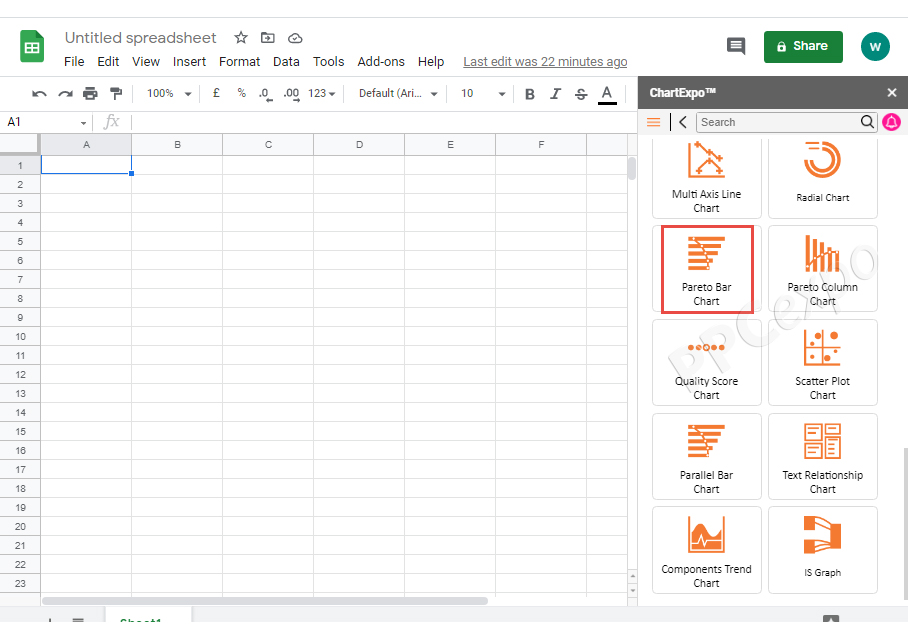Open the Insert menu

[x=190, y=62]
